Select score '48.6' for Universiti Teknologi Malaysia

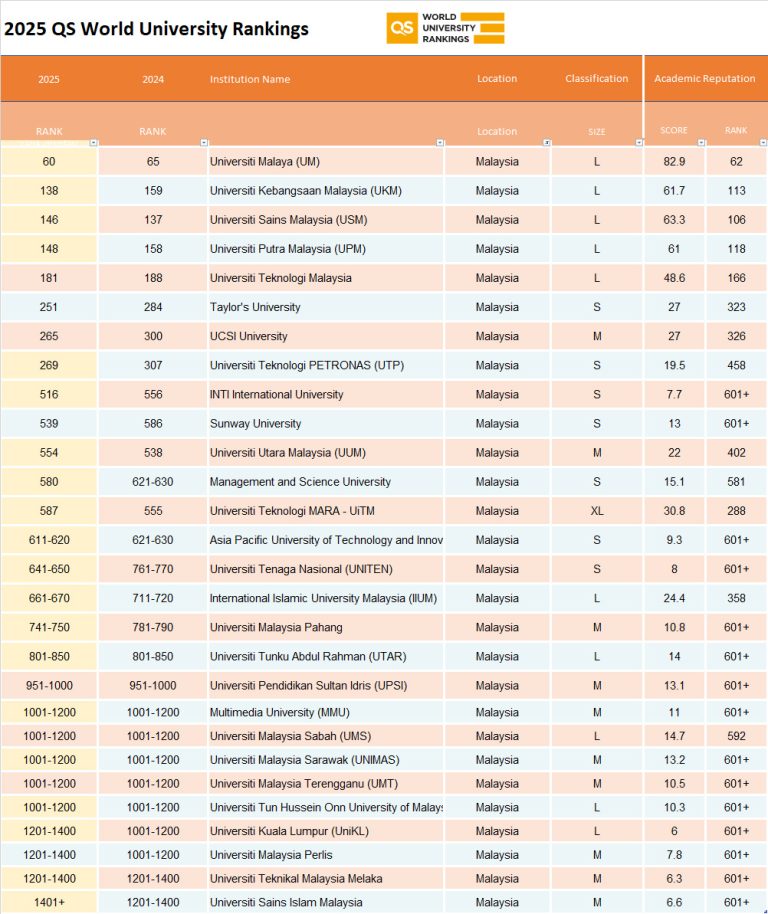pos(674,278)
